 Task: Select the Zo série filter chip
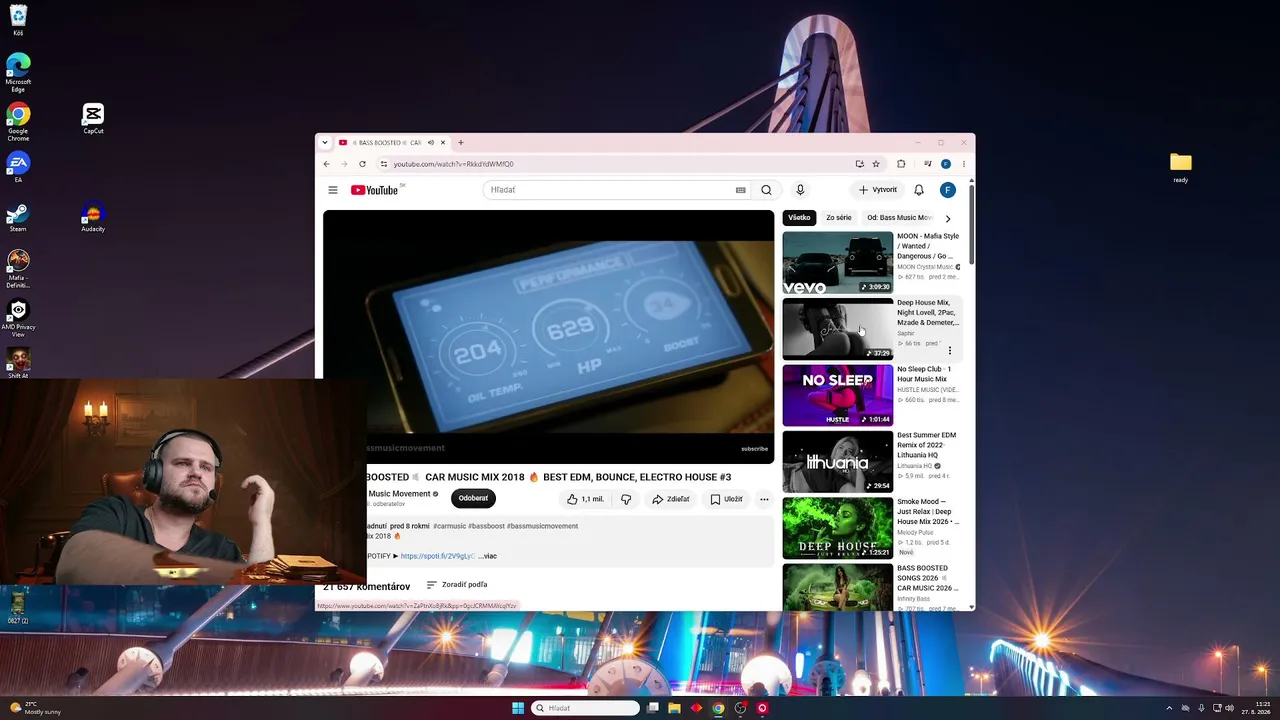(x=839, y=218)
